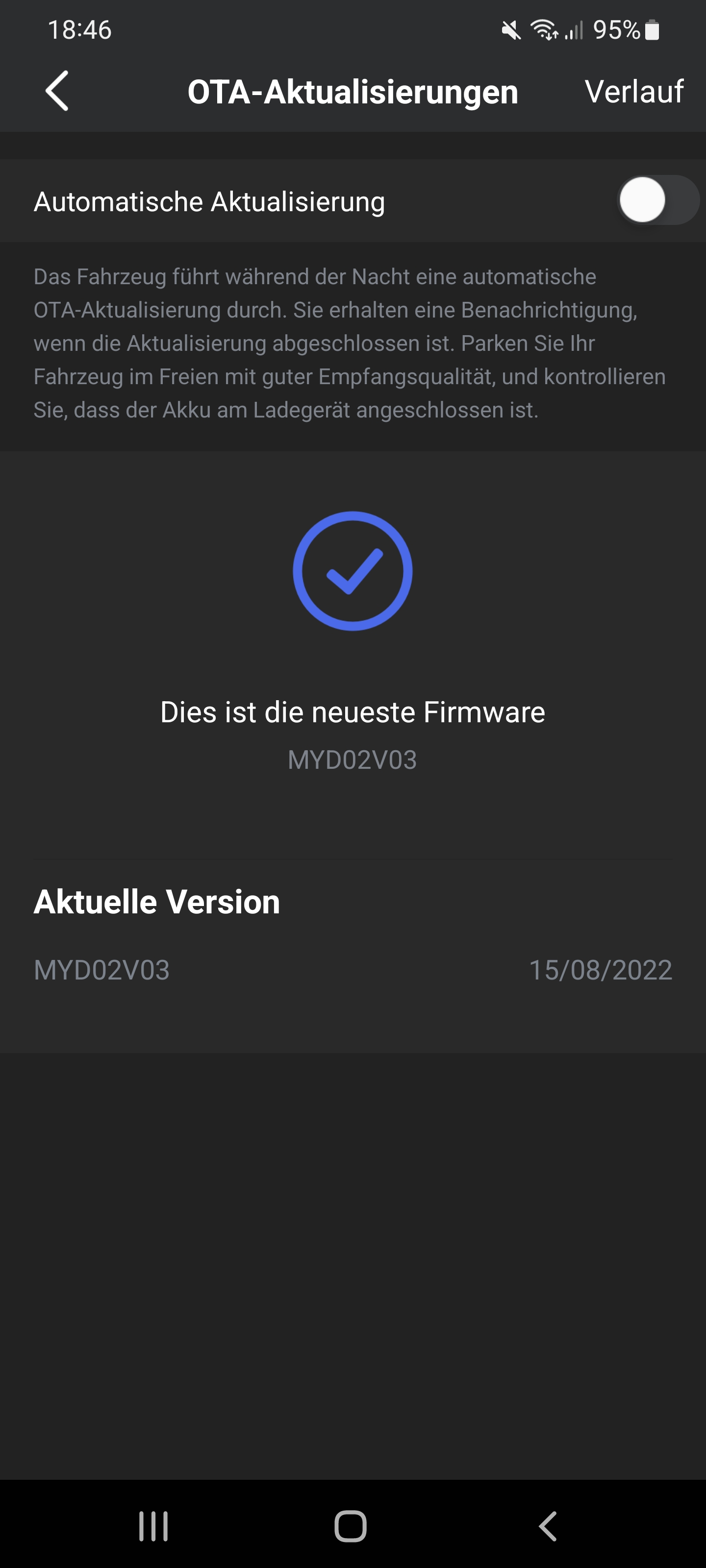Tap the mobile signal strength icon
The height and width of the screenshot is (1568, 706).
tap(574, 30)
